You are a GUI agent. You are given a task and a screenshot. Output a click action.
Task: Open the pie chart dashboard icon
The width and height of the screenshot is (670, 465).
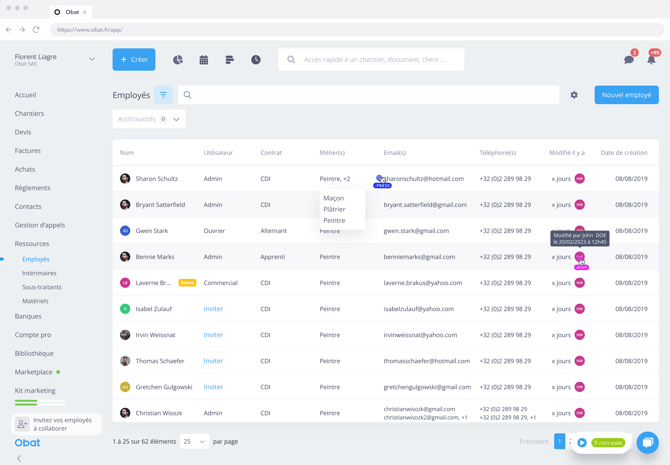pyautogui.click(x=178, y=60)
